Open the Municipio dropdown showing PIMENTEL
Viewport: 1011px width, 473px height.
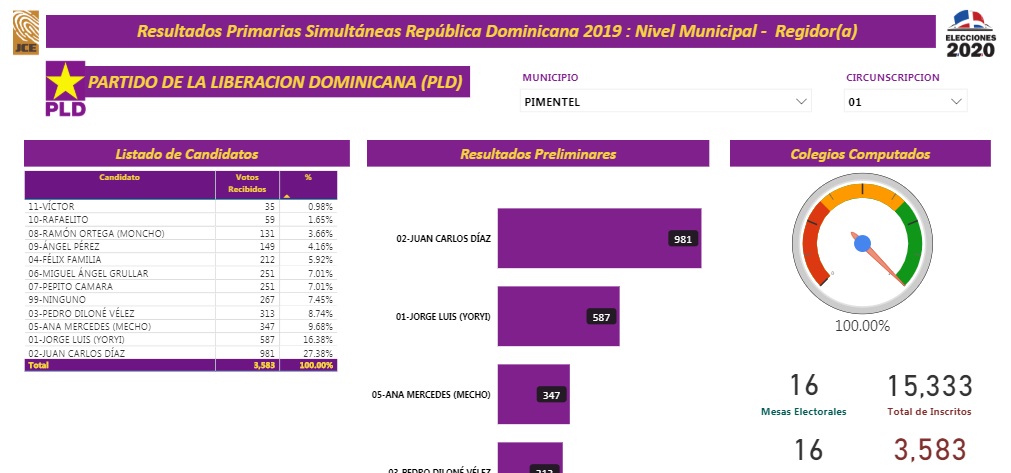tap(665, 101)
